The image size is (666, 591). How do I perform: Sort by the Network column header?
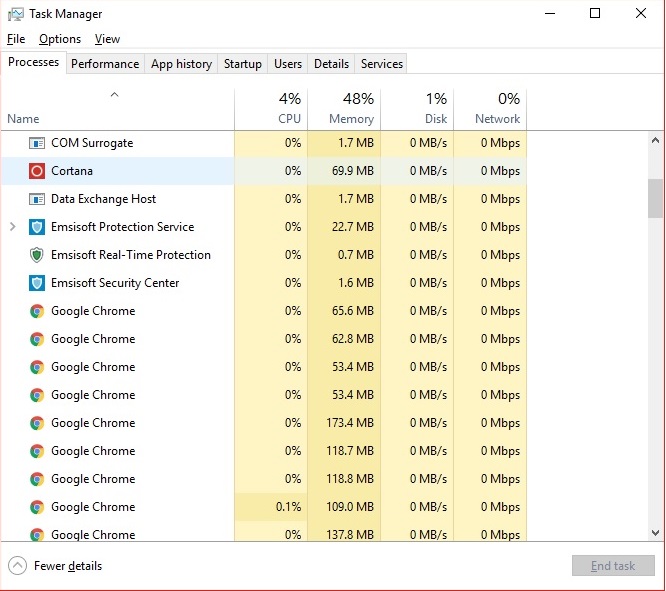[490, 109]
